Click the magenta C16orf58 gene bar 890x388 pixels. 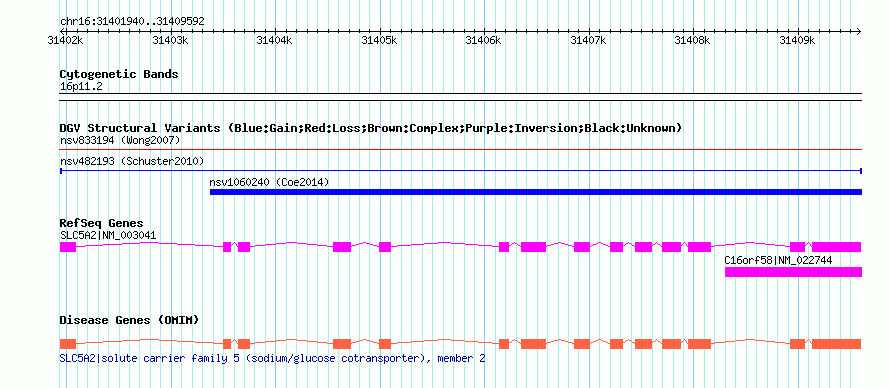tap(794, 272)
